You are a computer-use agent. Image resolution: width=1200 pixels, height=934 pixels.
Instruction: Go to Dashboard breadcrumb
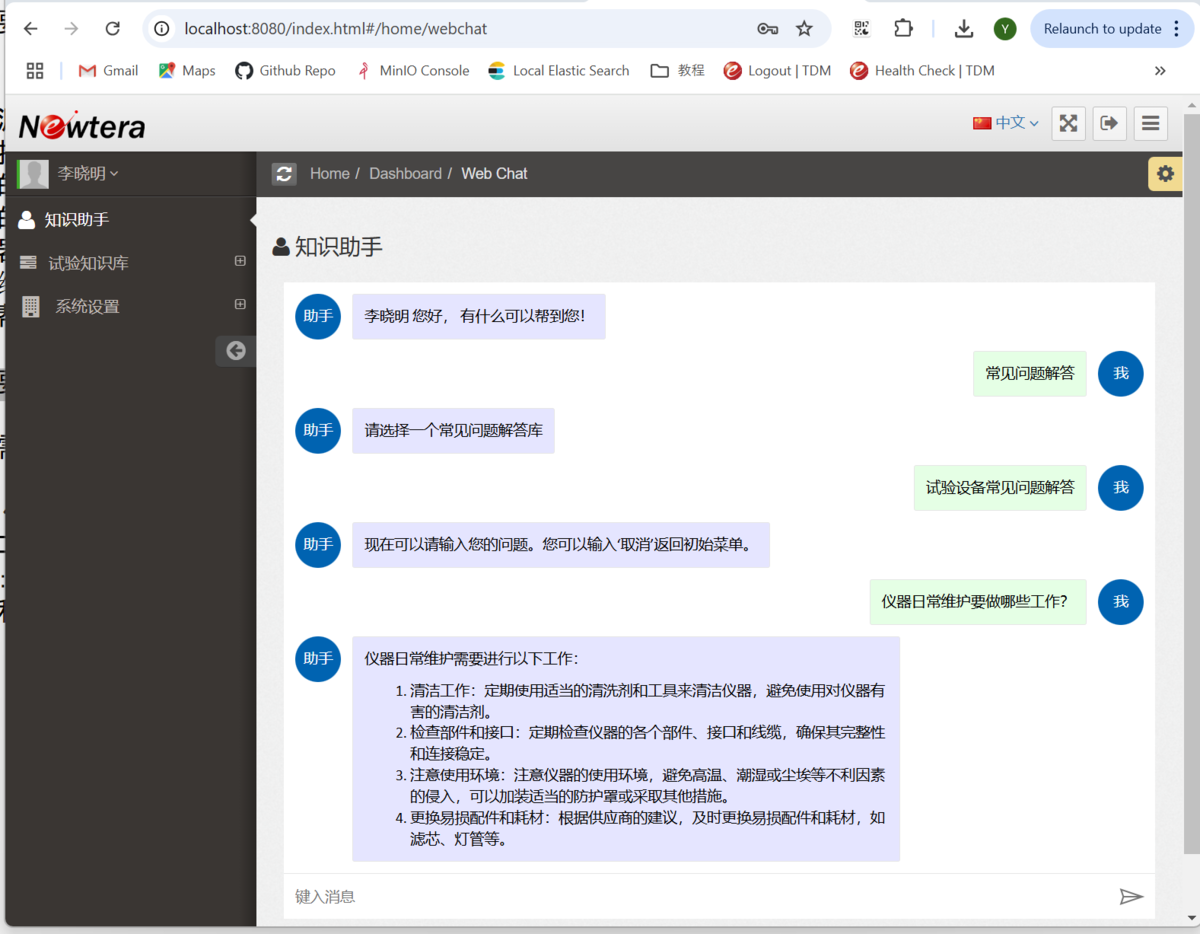[405, 174]
